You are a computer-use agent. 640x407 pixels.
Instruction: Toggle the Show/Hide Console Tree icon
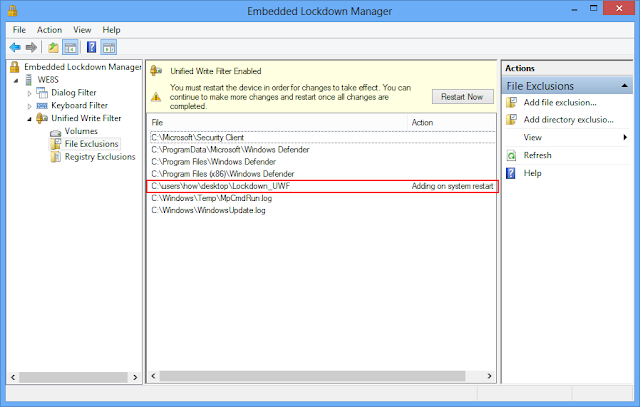70,48
